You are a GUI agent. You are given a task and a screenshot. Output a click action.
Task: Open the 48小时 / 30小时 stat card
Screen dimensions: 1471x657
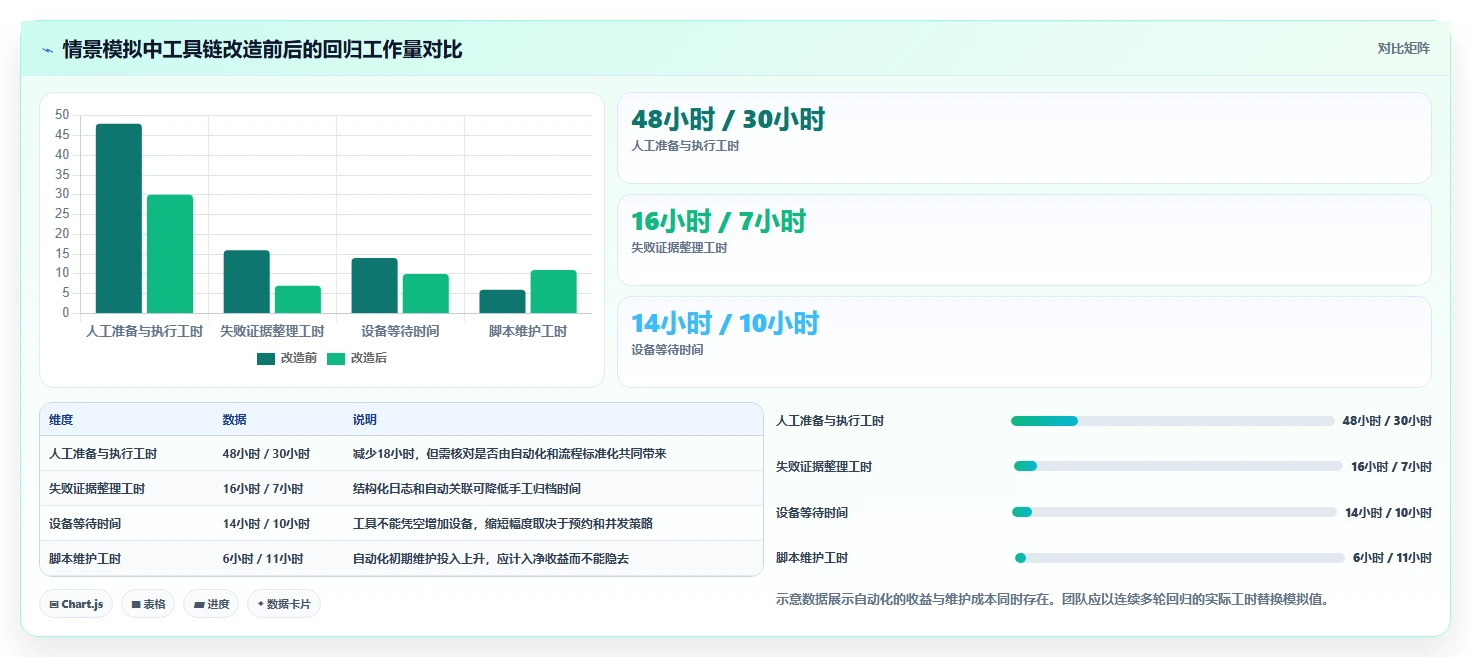1024,138
